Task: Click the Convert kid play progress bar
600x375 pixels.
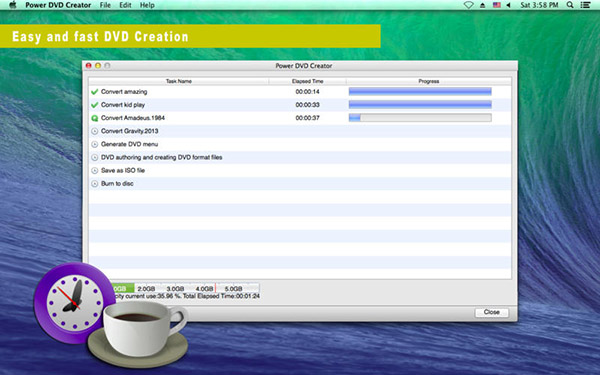Action: (420, 104)
